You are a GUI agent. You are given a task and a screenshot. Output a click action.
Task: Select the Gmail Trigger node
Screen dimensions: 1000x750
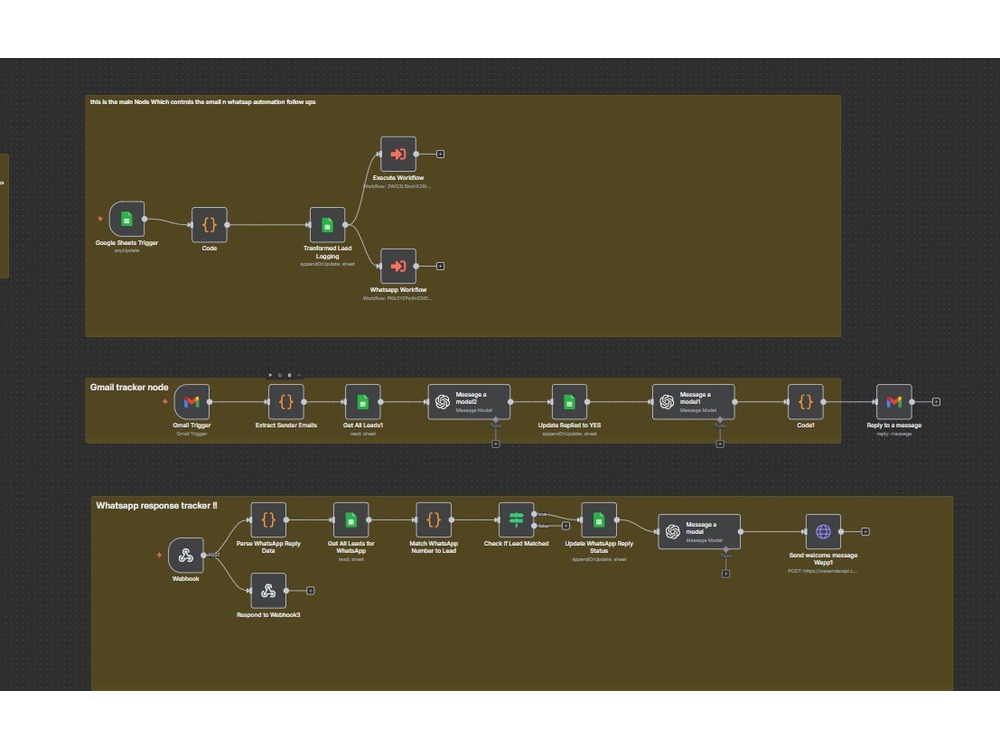[191, 402]
